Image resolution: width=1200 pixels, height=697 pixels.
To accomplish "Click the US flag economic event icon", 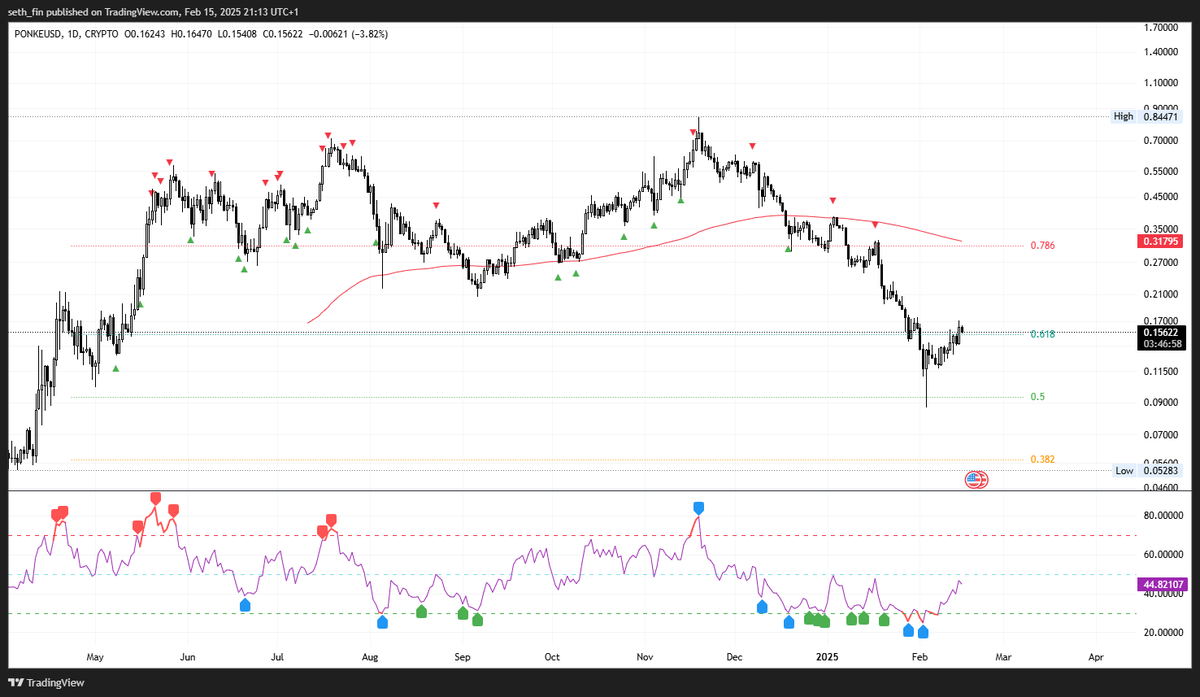I will click(976, 480).
